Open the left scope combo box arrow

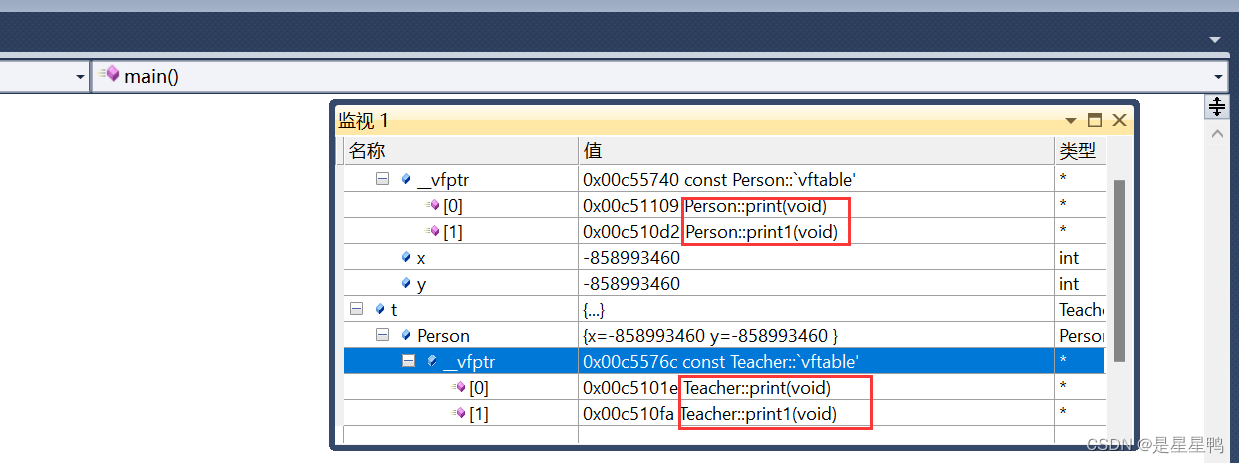[80, 77]
